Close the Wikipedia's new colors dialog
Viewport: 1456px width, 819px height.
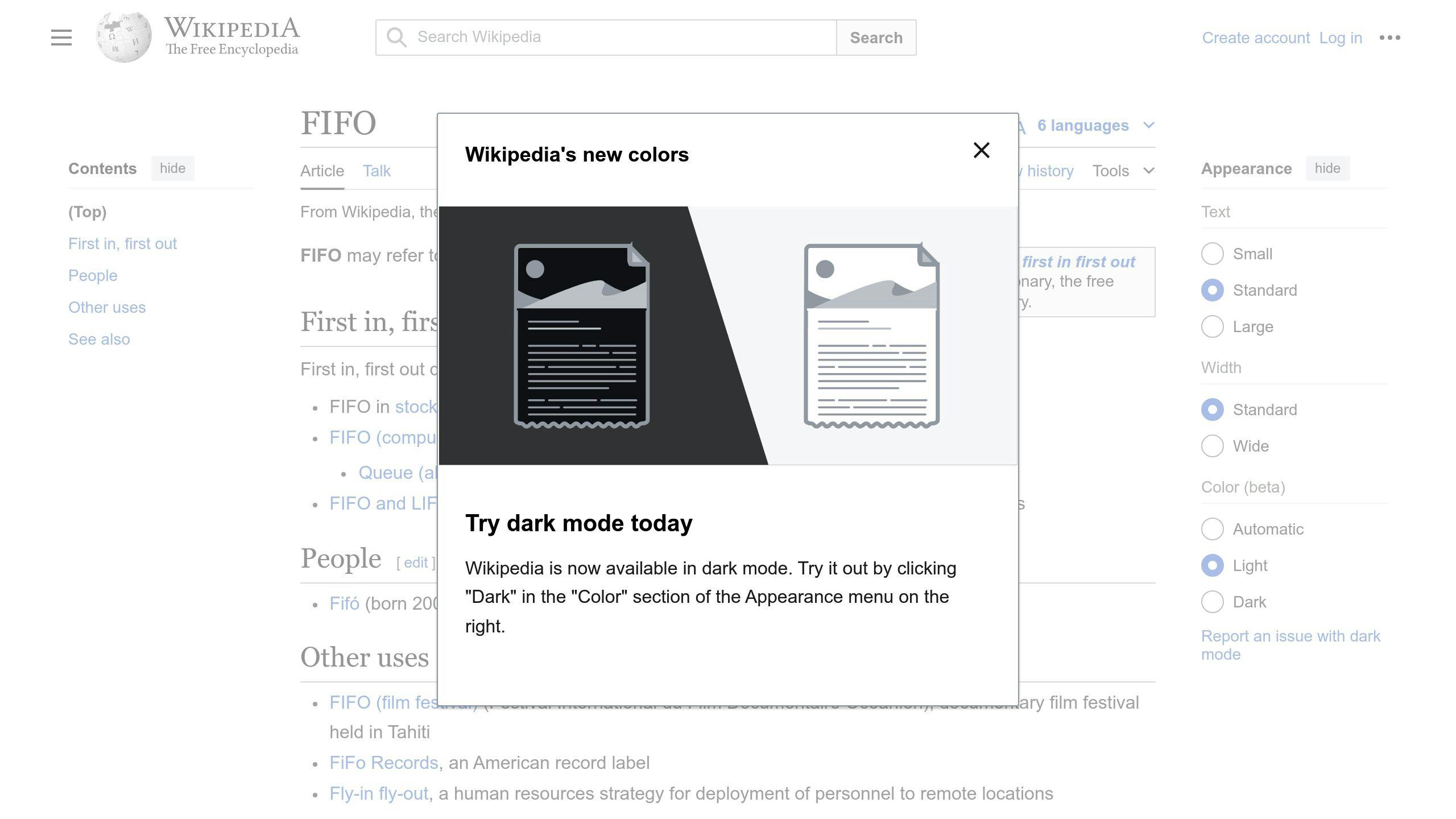click(x=981, y=150)
